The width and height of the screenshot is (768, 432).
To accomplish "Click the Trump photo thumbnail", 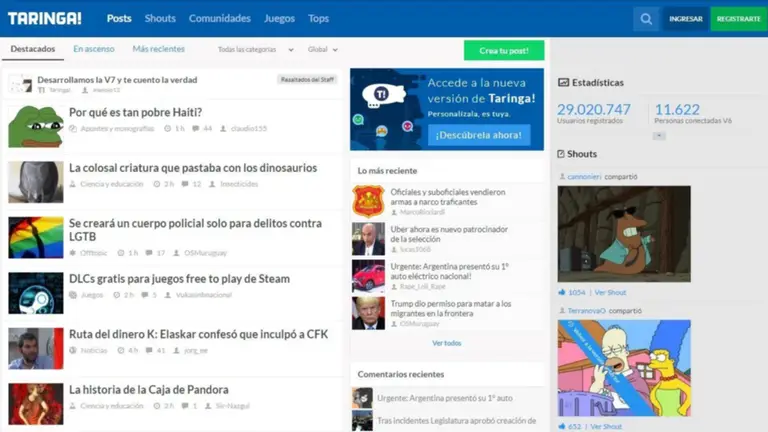I will [x=368, y=313].
